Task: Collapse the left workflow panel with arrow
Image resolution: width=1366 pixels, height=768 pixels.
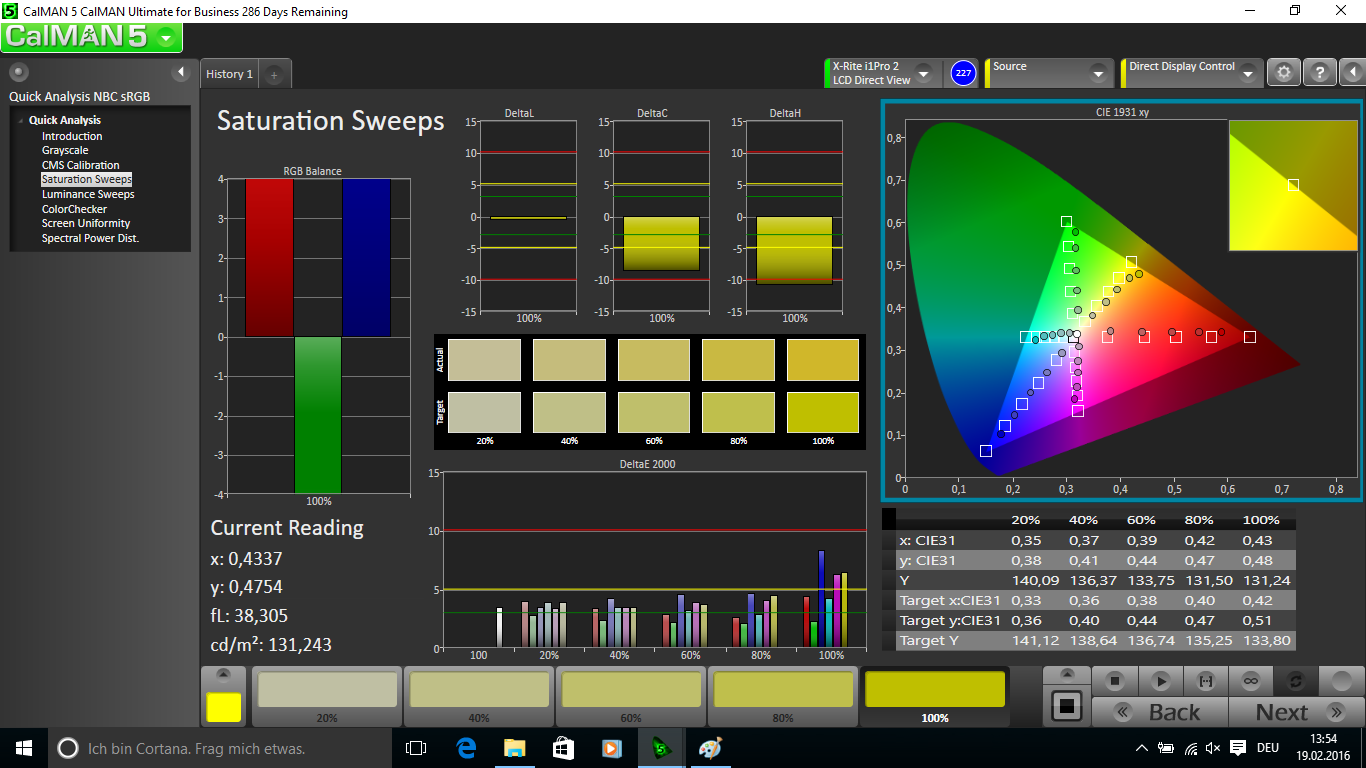Action: coord(181,72)
